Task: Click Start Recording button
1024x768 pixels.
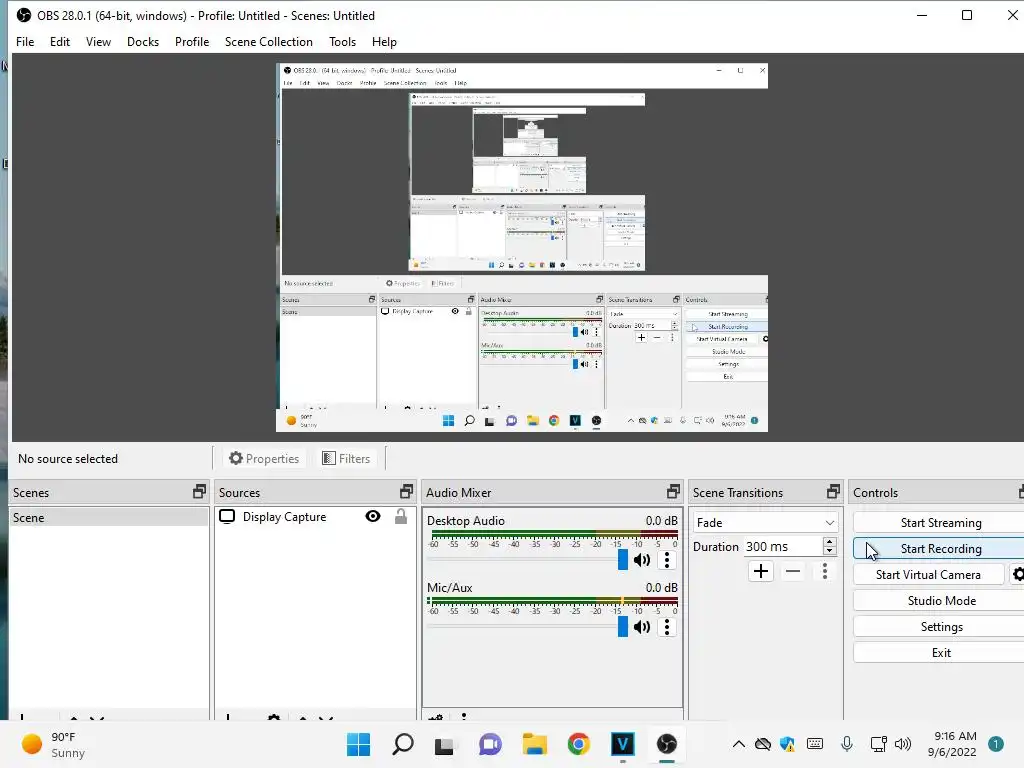Action: tap(940, 549)
